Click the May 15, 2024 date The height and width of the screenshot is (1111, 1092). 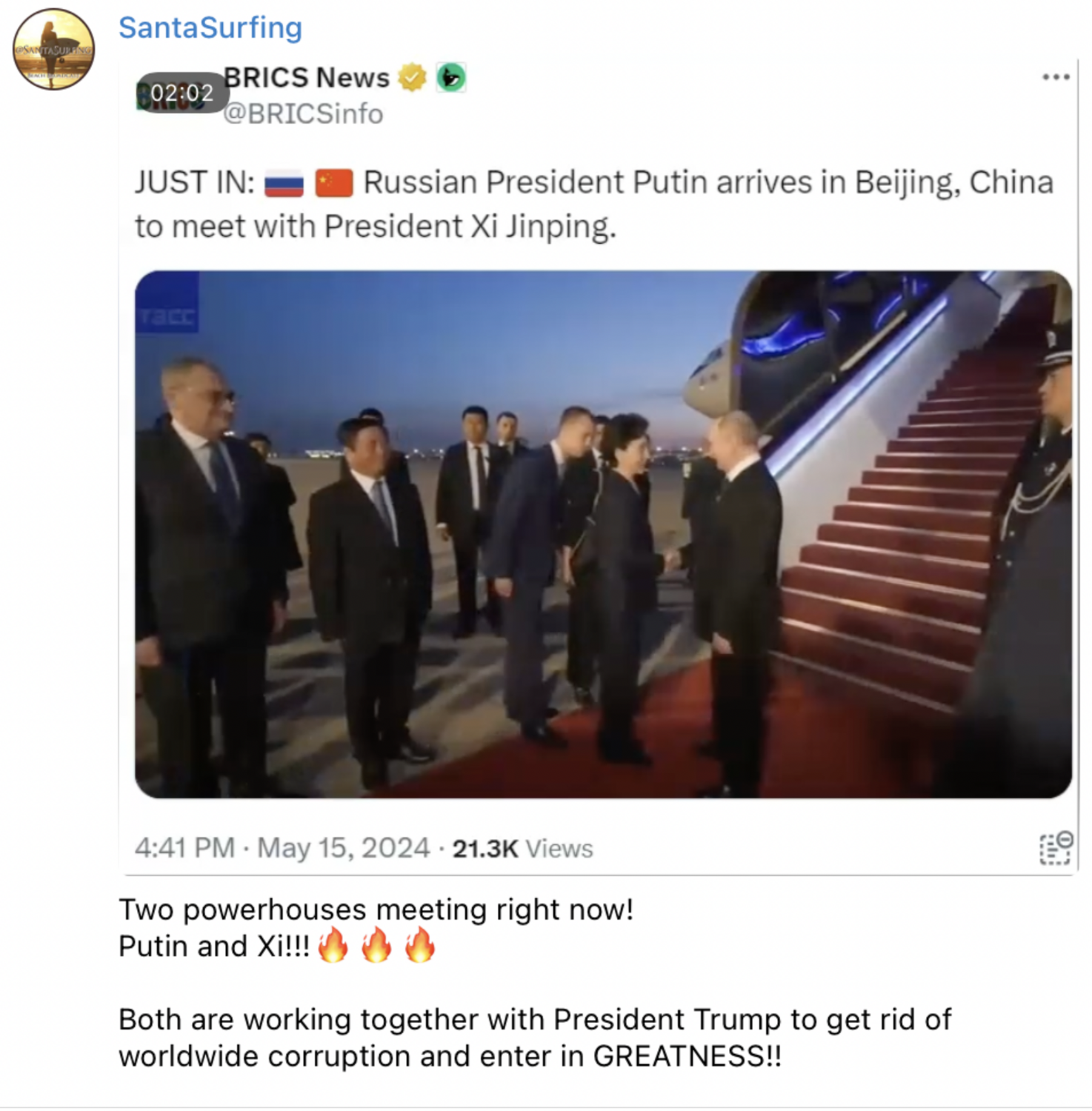tap(343, 848)
